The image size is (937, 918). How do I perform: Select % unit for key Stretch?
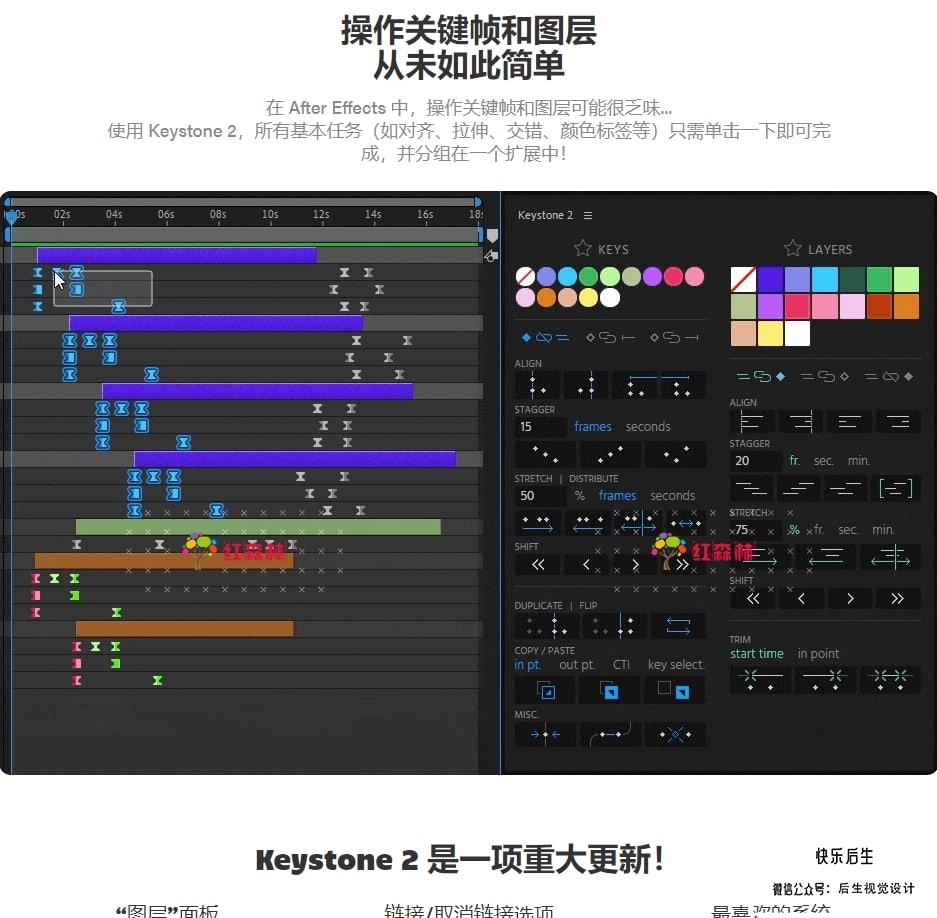click(580, 495)
